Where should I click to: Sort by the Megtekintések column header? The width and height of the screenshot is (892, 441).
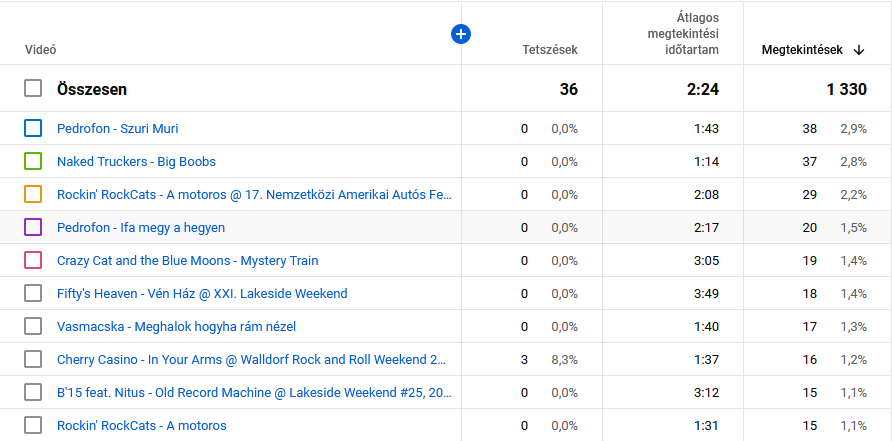click(x=802, y=49)
